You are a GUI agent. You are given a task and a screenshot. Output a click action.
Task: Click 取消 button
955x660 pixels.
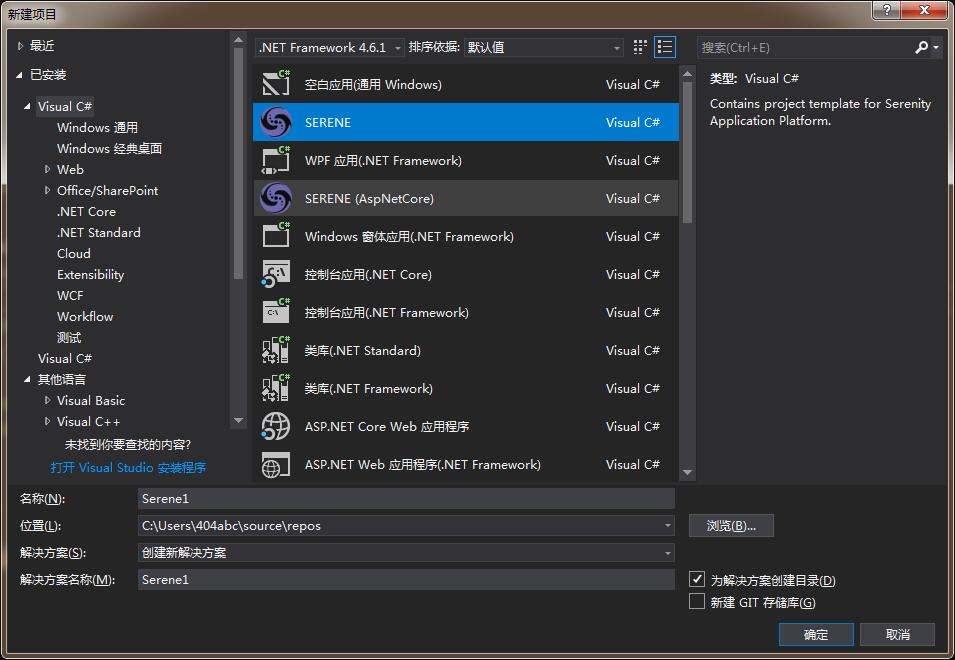(898, 634)
